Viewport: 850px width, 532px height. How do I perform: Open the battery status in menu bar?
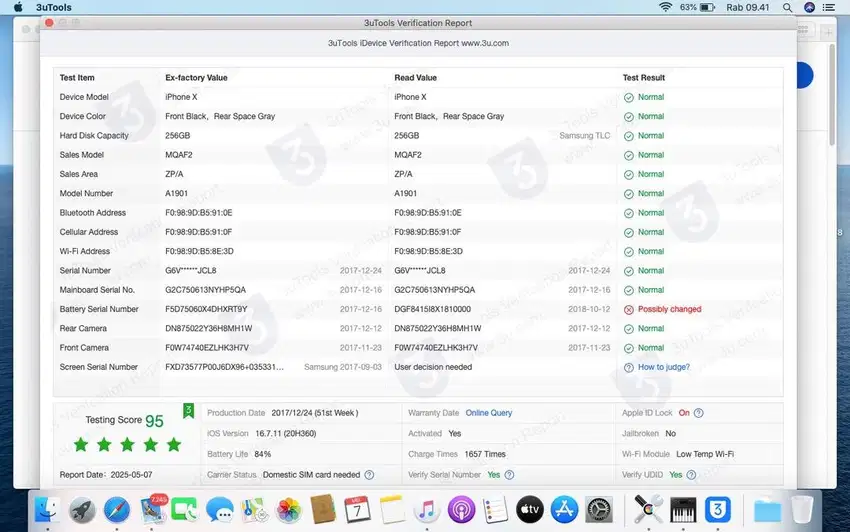[x=707, y=8]
